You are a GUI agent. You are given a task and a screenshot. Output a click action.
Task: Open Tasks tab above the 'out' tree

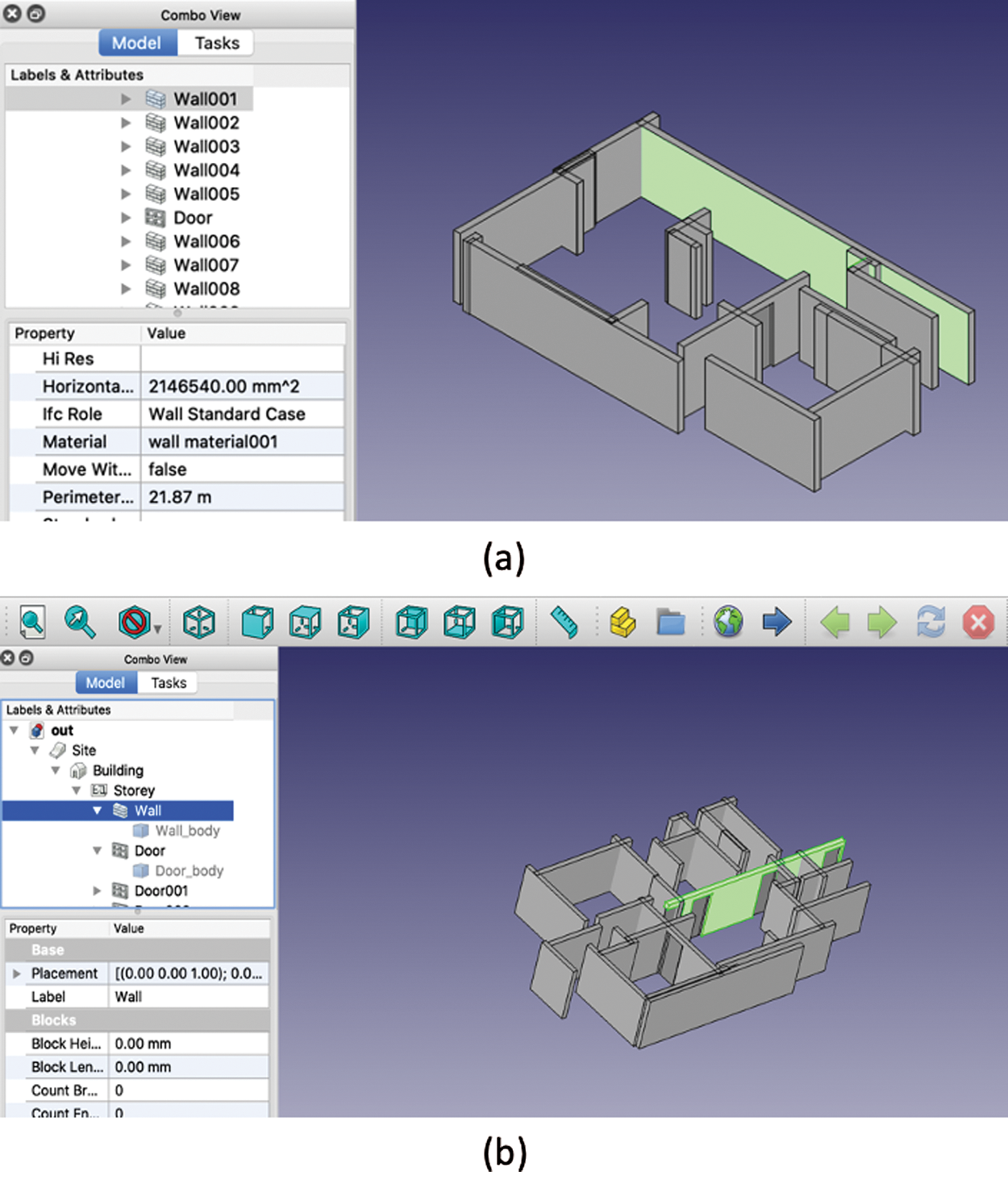click(x=168, y=682)
